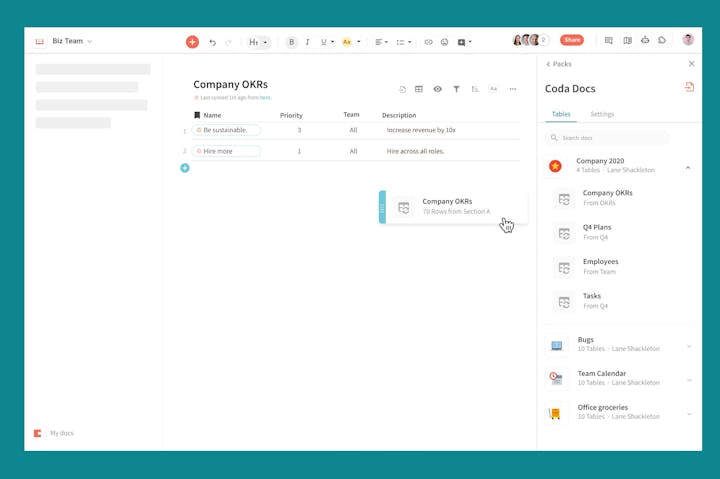The width and height of the screenshot is (720, 479).
Task: Click the Name column header
Action: click(x=212, y=115)
